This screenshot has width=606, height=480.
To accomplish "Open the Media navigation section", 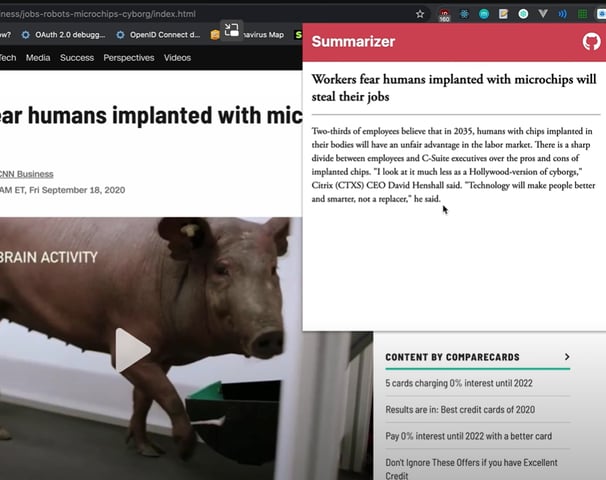I will (38, 58).
